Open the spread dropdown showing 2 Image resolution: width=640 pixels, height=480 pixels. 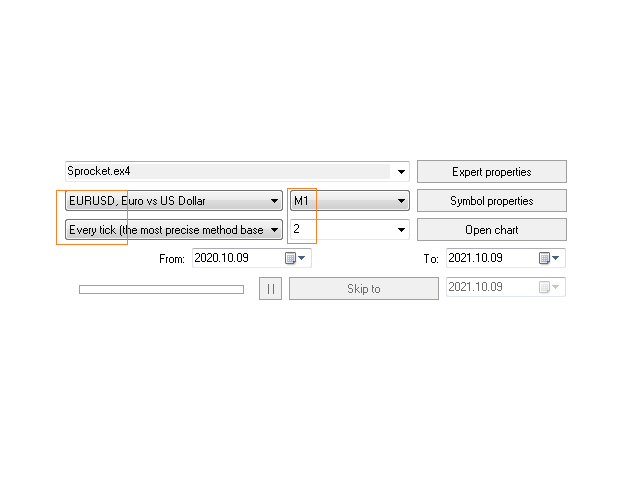pyautogui.click(x=350, y=229)
